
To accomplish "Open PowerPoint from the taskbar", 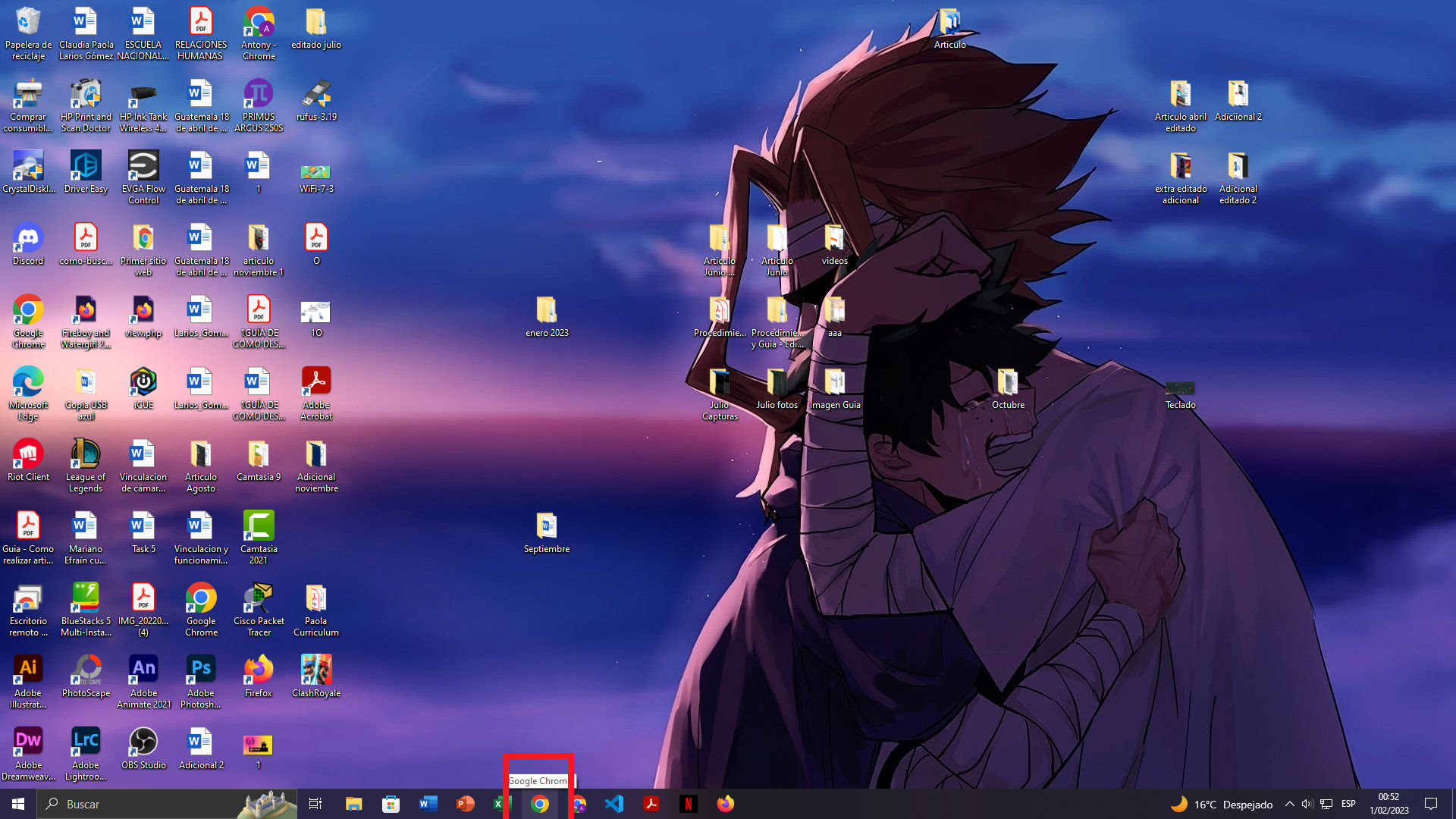I will tap(465, 804).
